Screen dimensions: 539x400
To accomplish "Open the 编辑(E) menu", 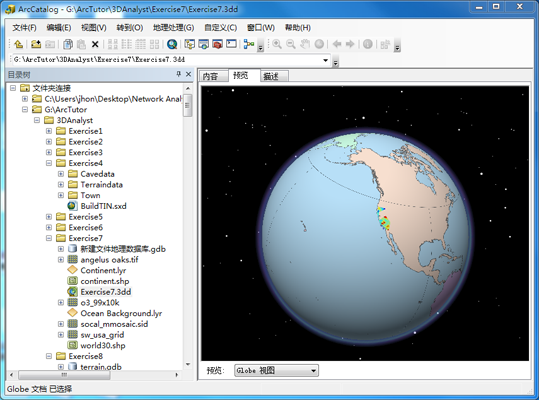I will (58, 27).
